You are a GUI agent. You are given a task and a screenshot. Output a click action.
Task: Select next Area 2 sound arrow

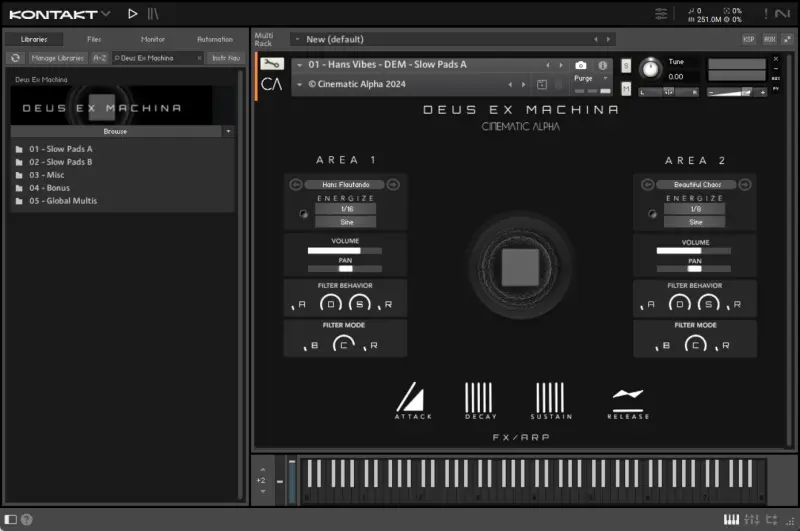(x=745, y=184)
